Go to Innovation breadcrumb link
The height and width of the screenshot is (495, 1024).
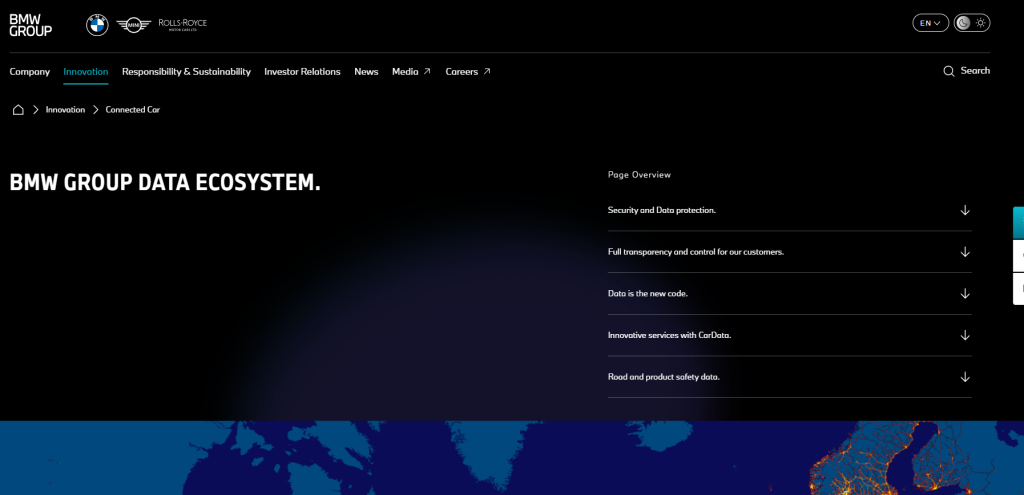pos(65,110)
